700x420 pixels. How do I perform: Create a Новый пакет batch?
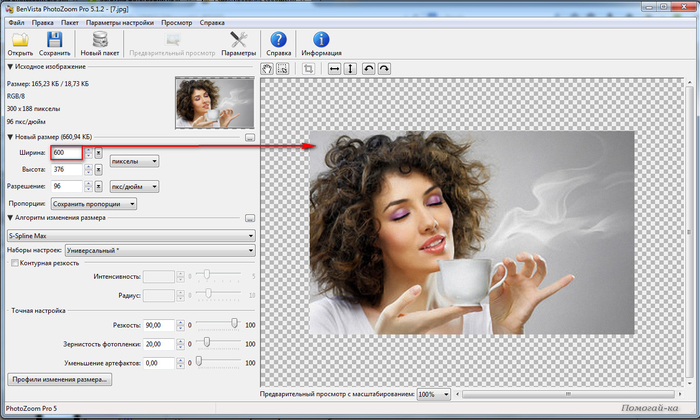pyautogui.click(x=100, y=44)
